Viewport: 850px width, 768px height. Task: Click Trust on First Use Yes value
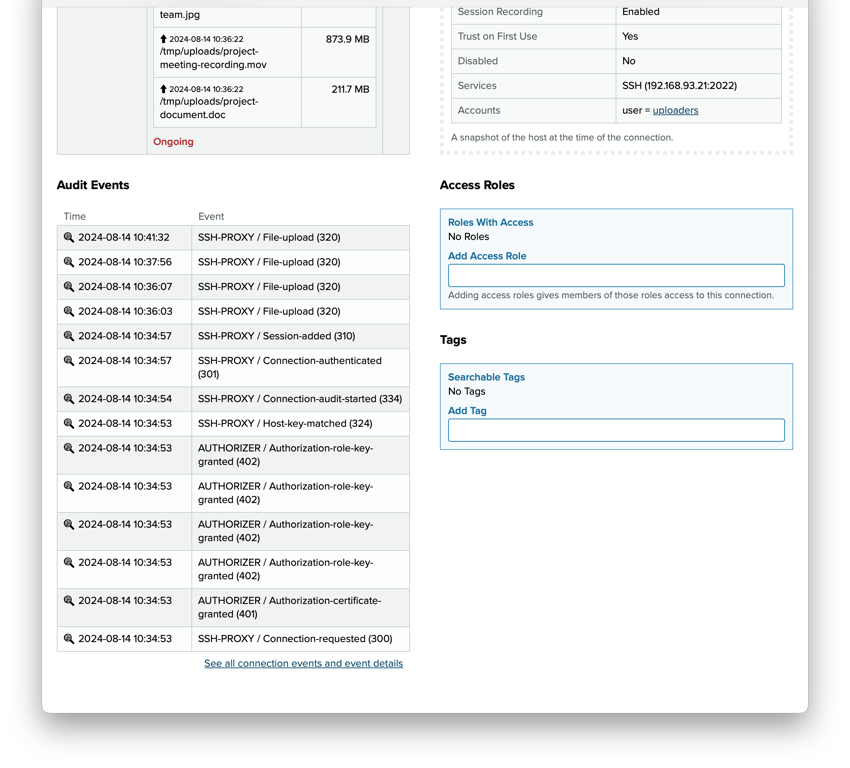point(630,36)
